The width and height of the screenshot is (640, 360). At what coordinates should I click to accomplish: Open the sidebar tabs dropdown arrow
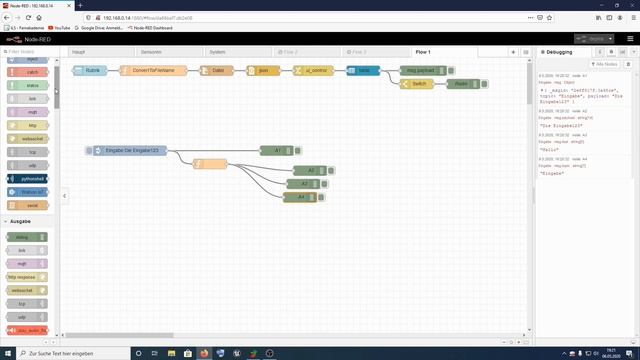pyautogui.click(x=633, y=52)
